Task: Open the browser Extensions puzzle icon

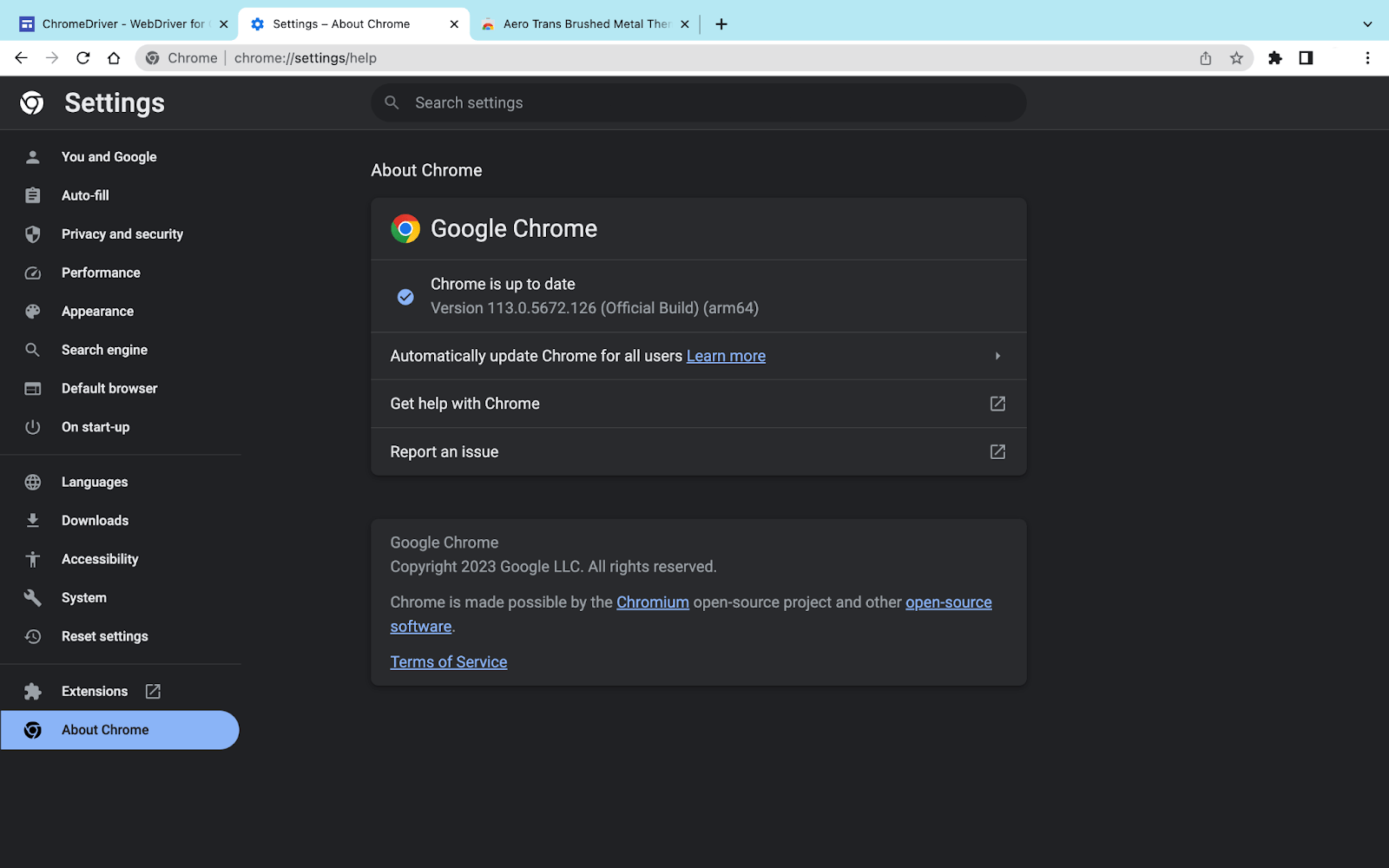Action: tap(1275, 58)
